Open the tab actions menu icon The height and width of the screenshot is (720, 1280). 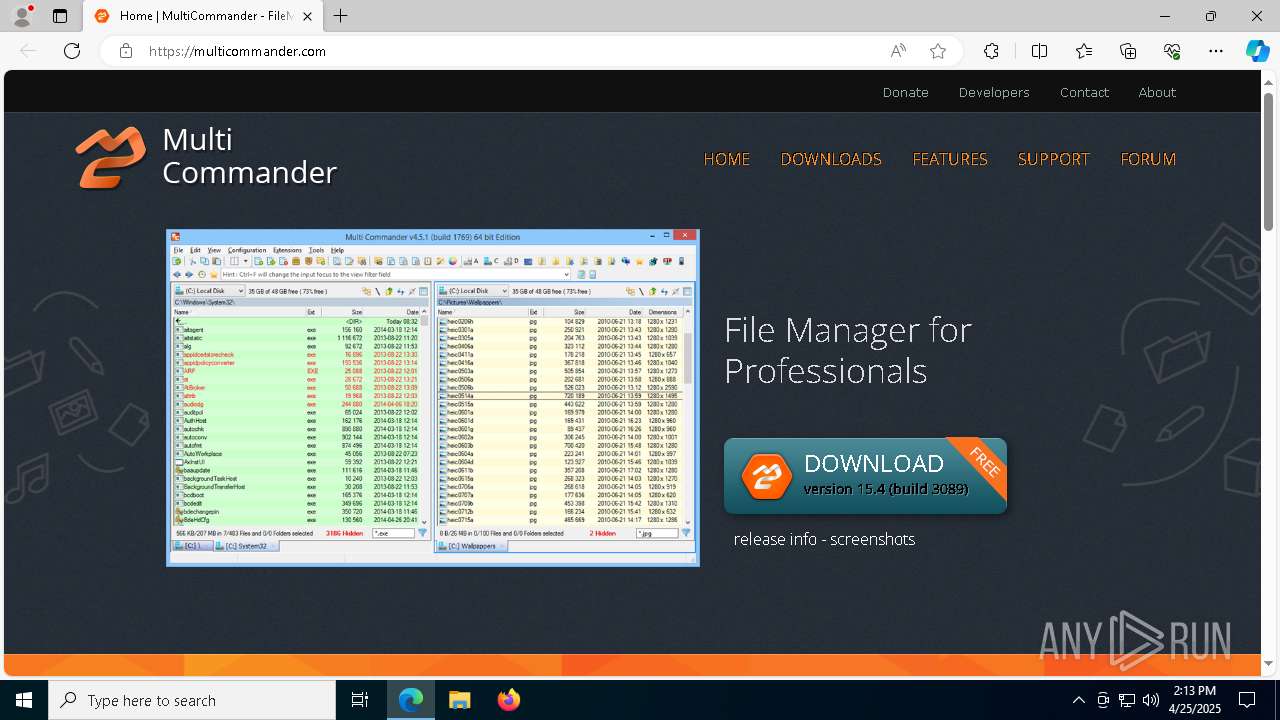click(x=60, y=16)
